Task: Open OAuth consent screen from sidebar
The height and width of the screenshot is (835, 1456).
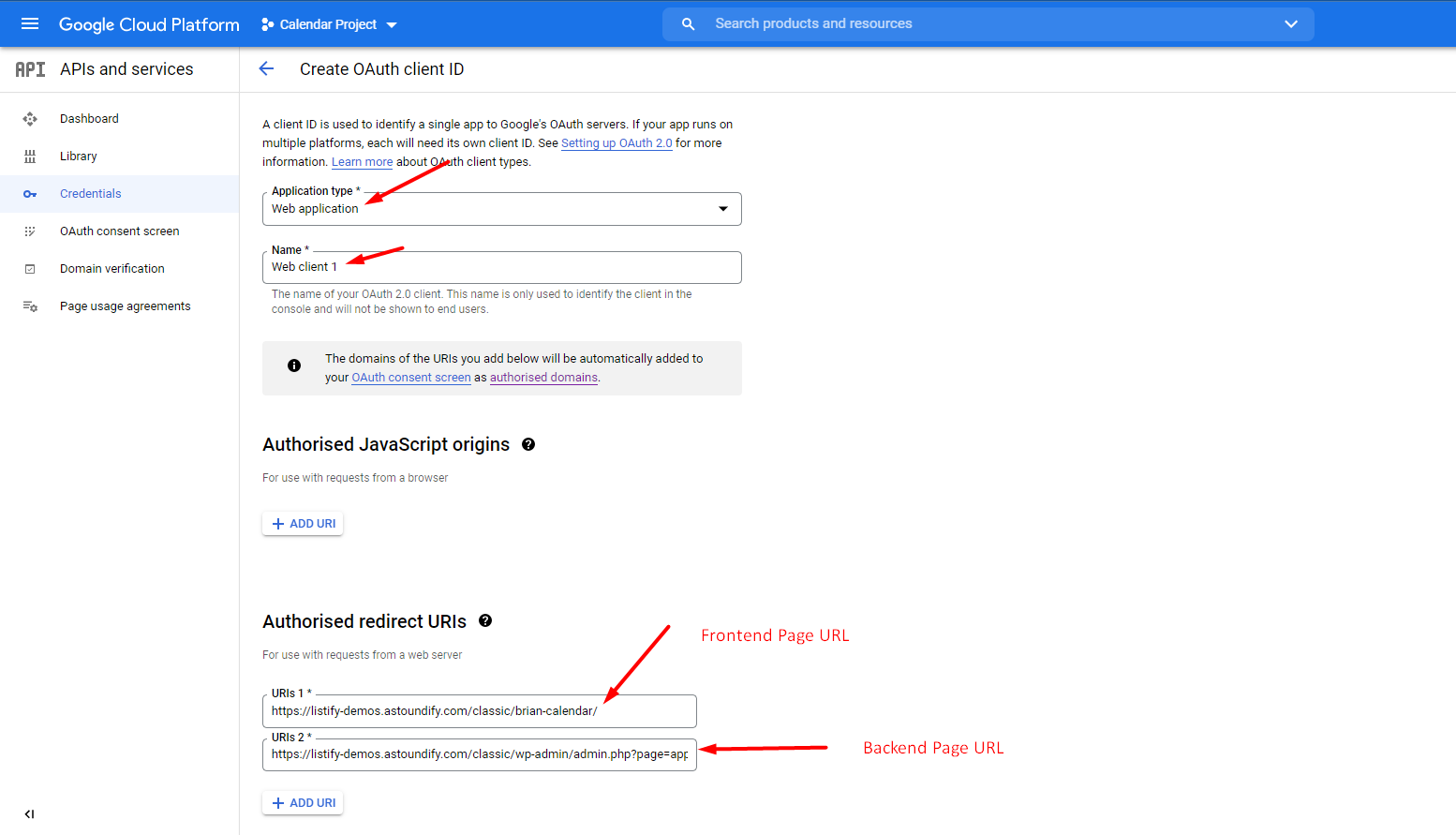Action: coord(120,231)
